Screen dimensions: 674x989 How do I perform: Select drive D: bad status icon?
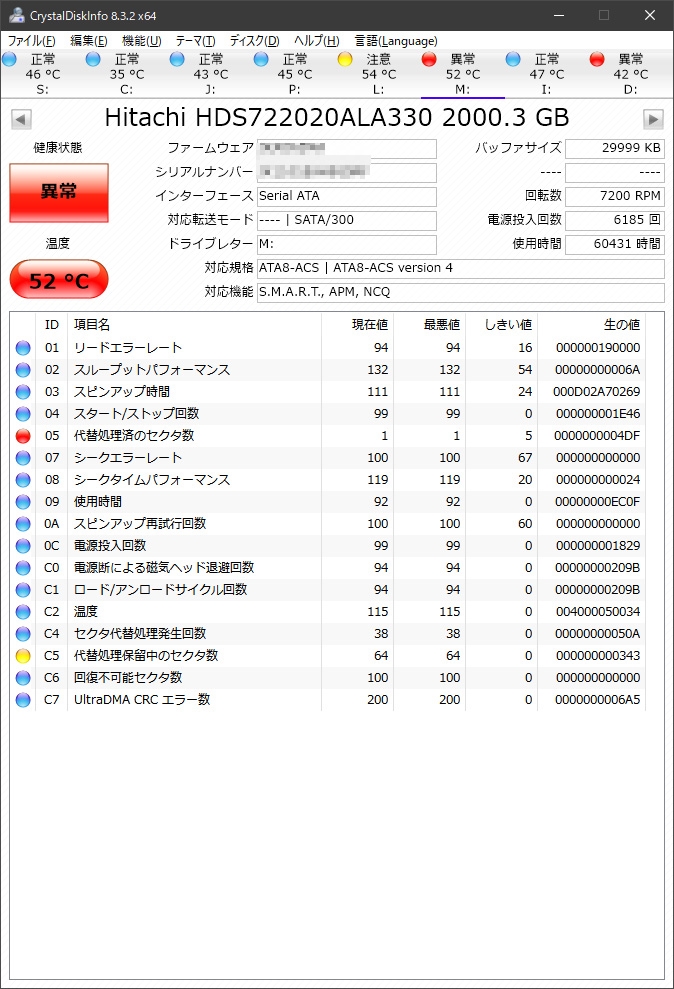597,59
